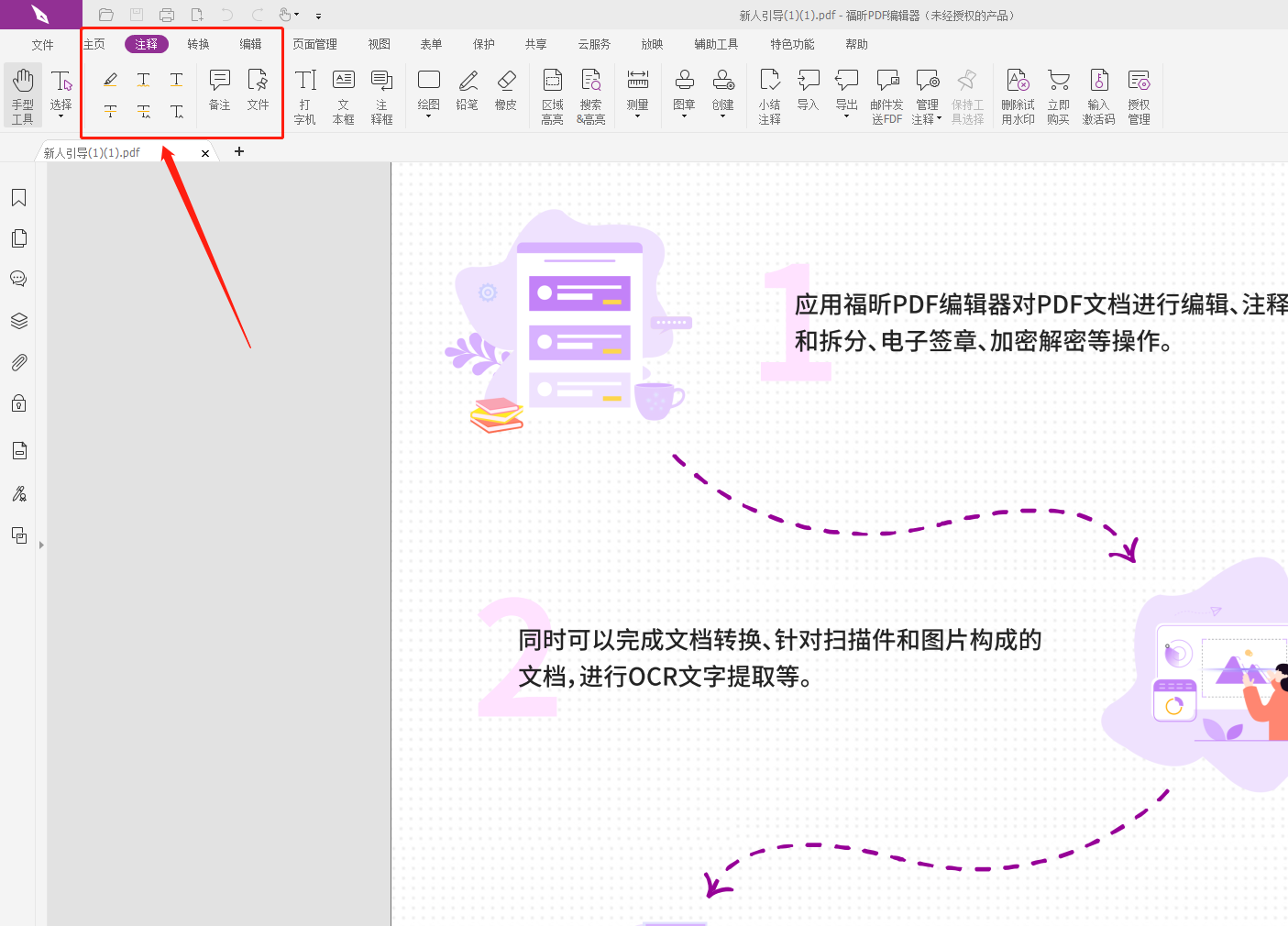1288x926 pixels.
Task: Select the Hand tool (手型工具)
Action: click(x=23, y=95)
